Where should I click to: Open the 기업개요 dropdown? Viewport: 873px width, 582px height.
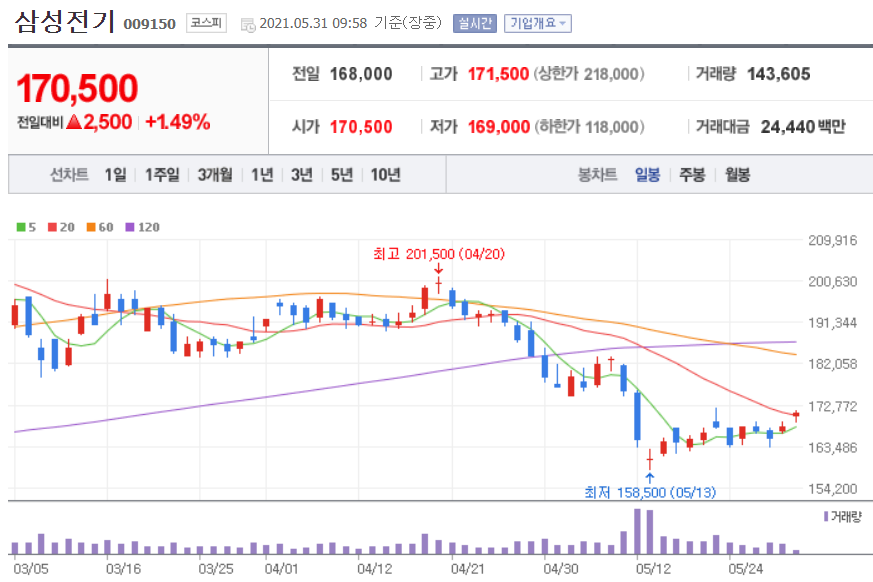538,23
